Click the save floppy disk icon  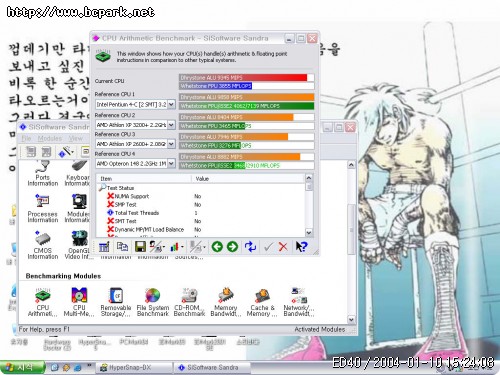coord(140,247)
